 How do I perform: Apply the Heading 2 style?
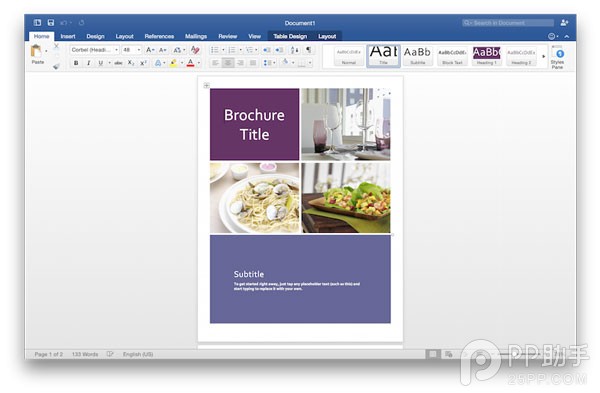click(521, 56)
